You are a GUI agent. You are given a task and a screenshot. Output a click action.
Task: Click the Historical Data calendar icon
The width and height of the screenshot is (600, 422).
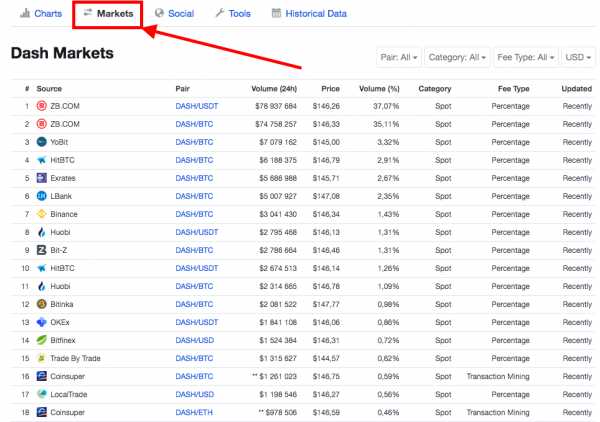click(x=276, y=13)
